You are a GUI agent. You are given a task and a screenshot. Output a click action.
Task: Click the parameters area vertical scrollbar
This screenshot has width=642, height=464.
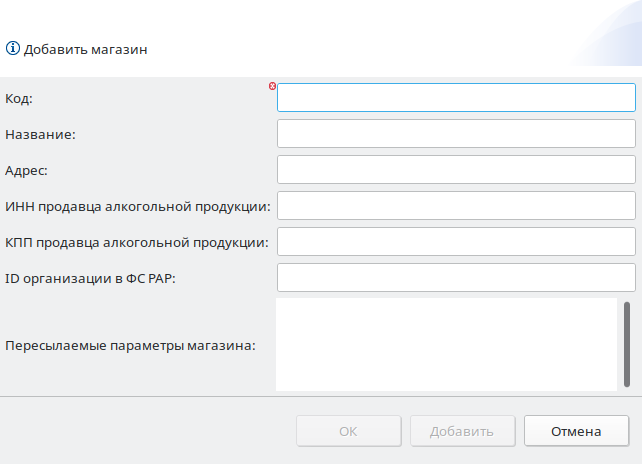click(627, 344)
